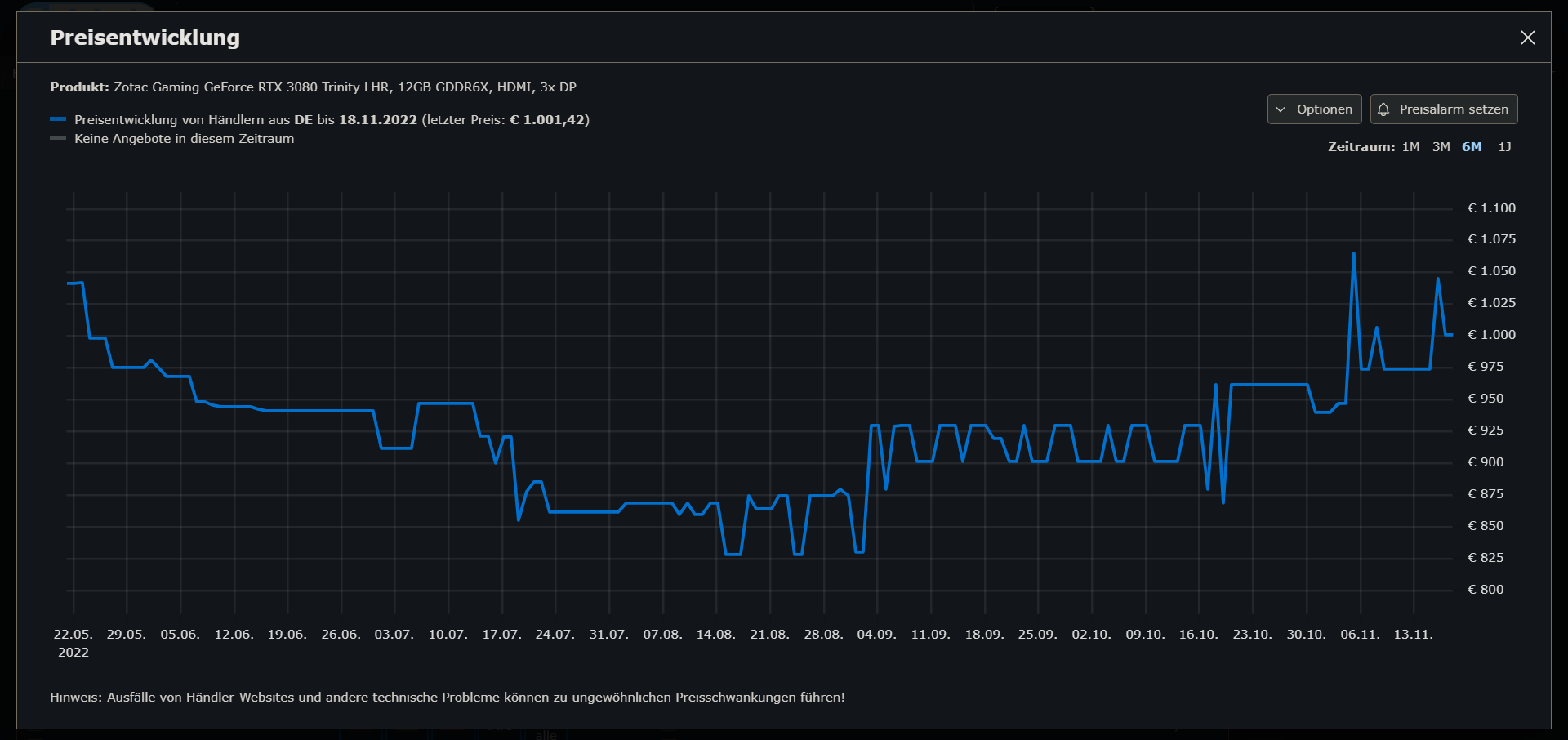Click the Zeitraum selector row
1568x740 pixels.
click(1361, 147)
